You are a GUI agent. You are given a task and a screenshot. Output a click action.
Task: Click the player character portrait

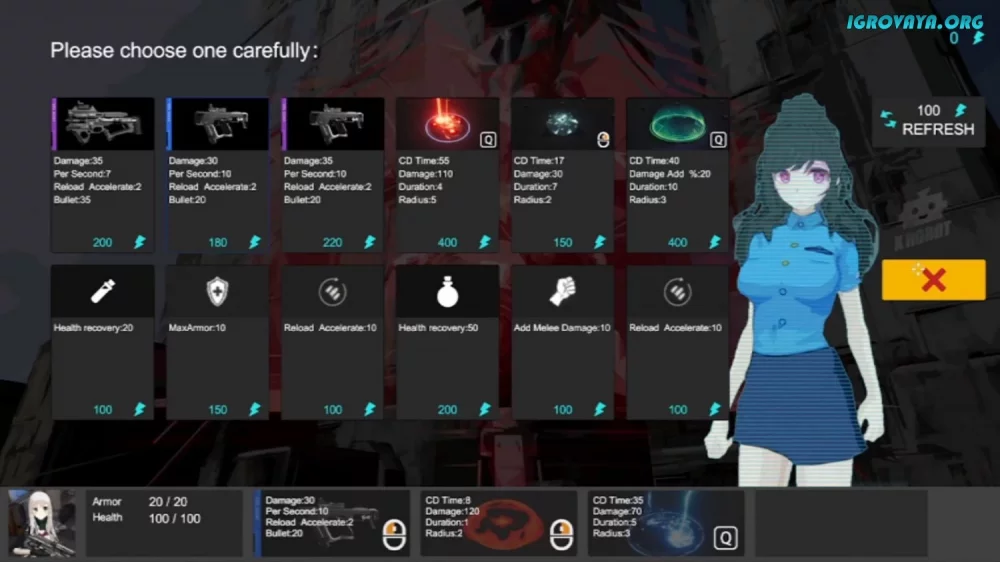(x=43, y=522)
